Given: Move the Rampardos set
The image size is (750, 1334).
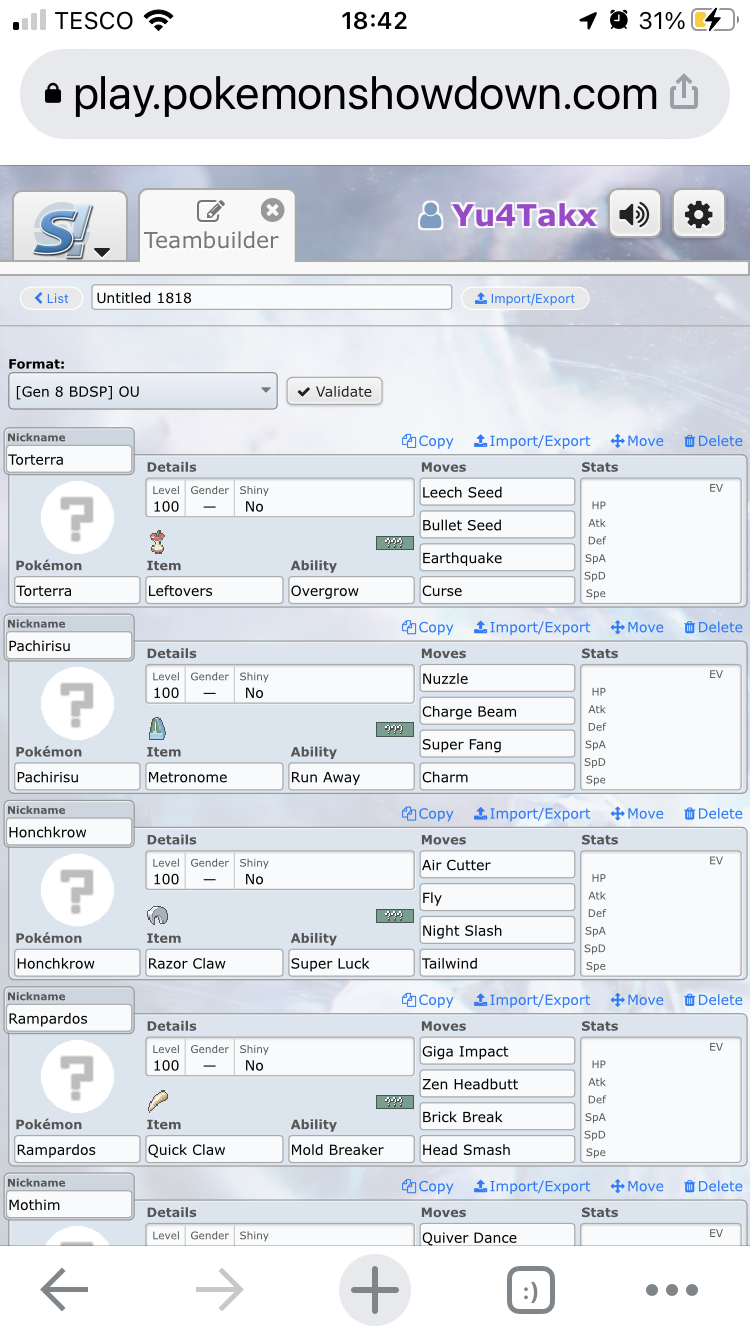Looking at the screenshot, I should click(637, 1000).
